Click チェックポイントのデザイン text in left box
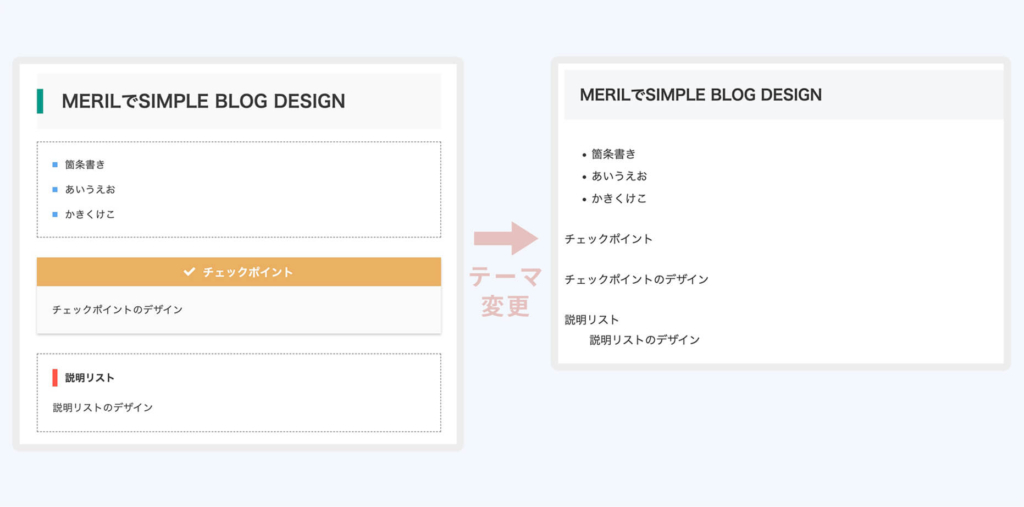Image resolution: width=1024 pixels, height=507 pixels. click(118, 310)
